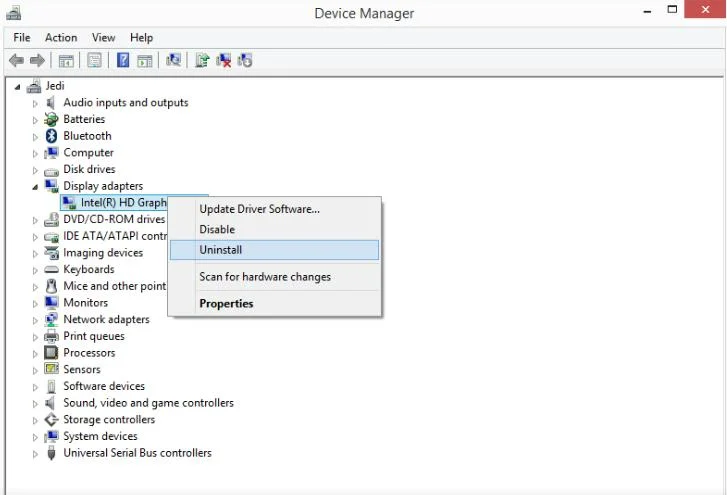The height and width of the screenshot is (495, 727).
Task: Click the Audio inputs and outputs speaker icon
Action: 51,102
